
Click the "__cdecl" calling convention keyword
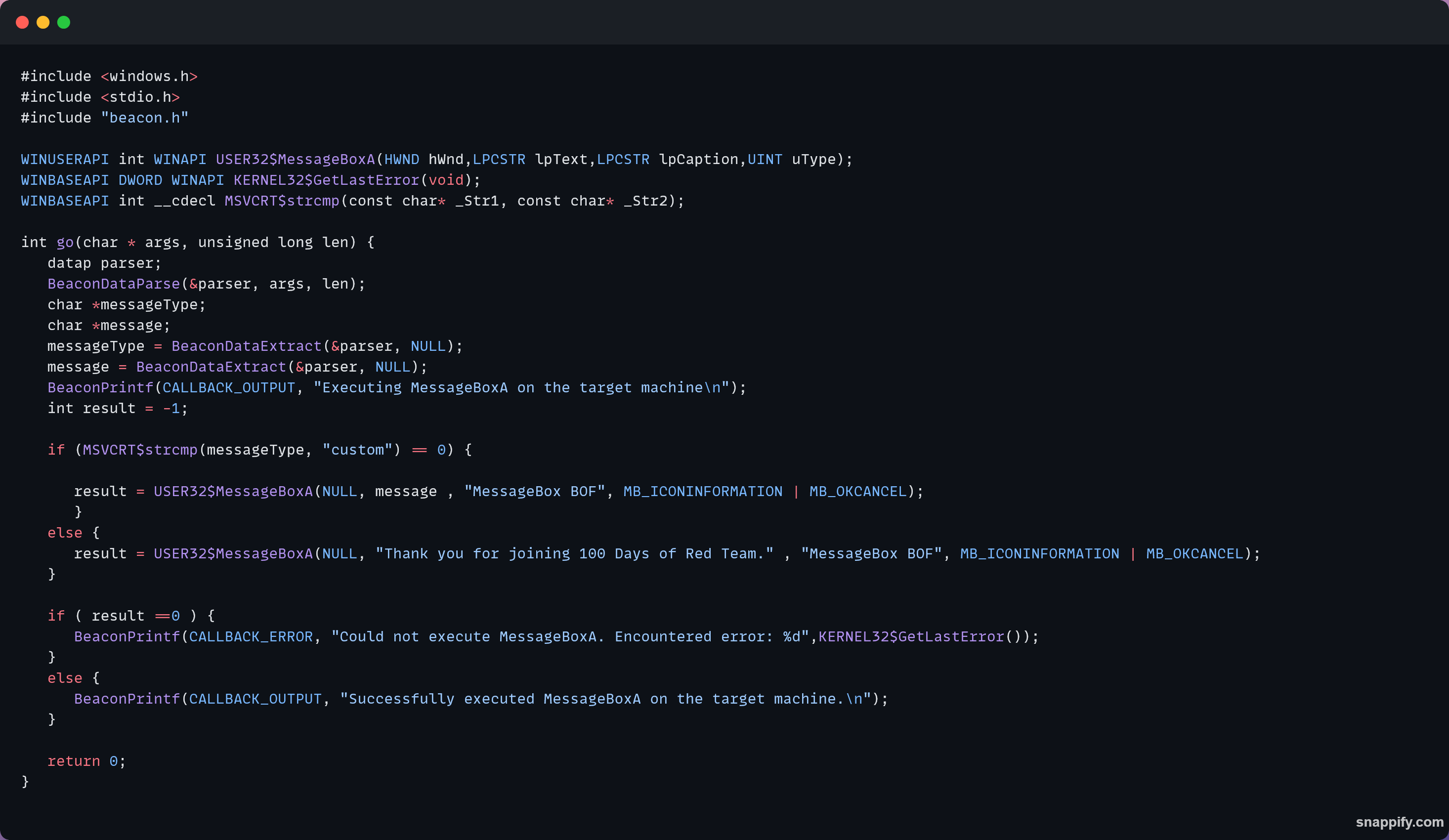pos(184,201)
